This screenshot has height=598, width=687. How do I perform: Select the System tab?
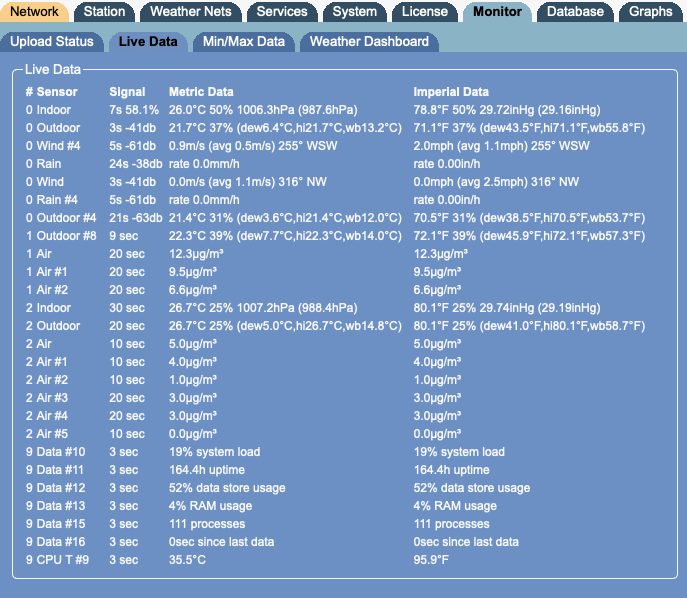354,11
